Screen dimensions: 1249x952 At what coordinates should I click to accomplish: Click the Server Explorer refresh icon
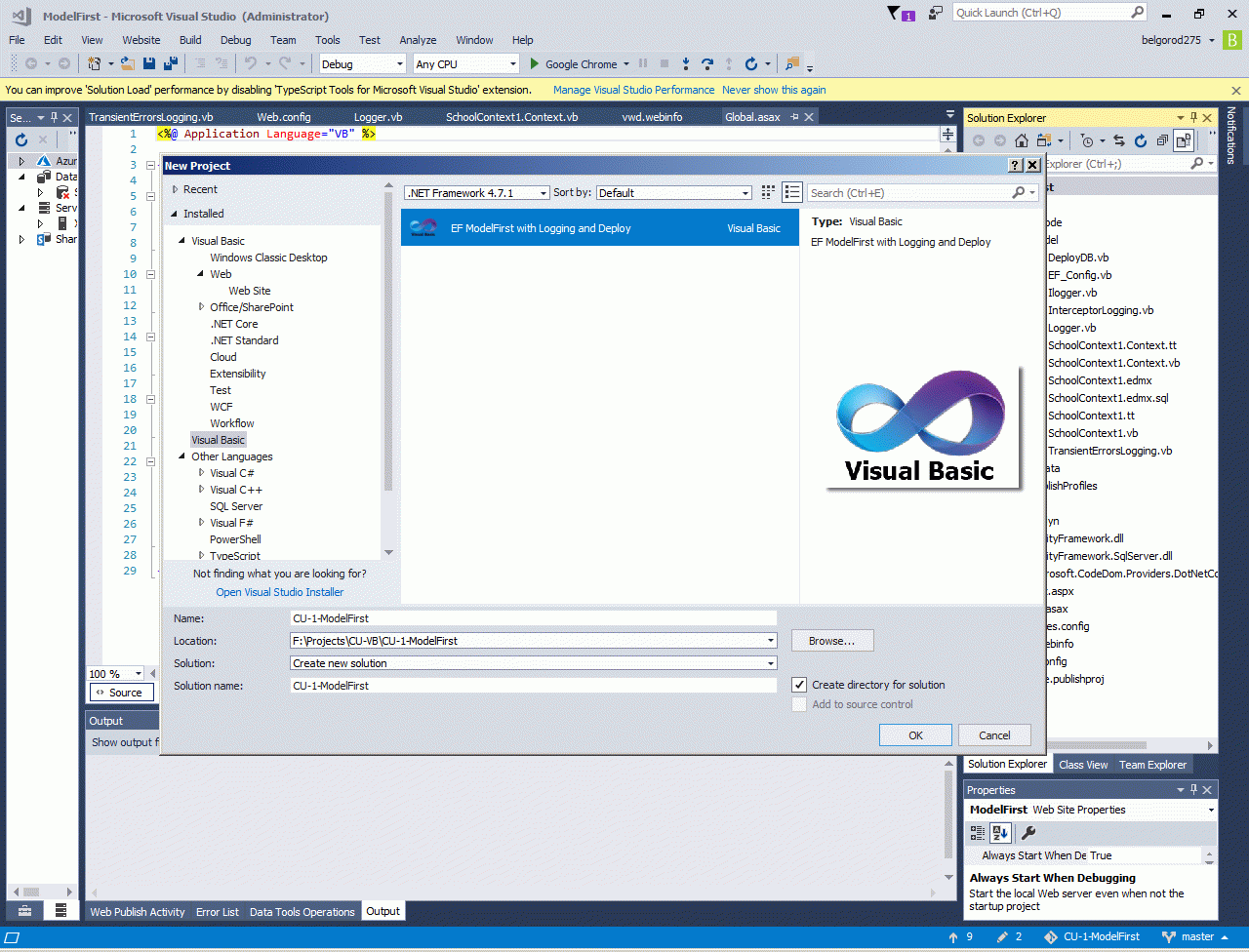point(21,140)
